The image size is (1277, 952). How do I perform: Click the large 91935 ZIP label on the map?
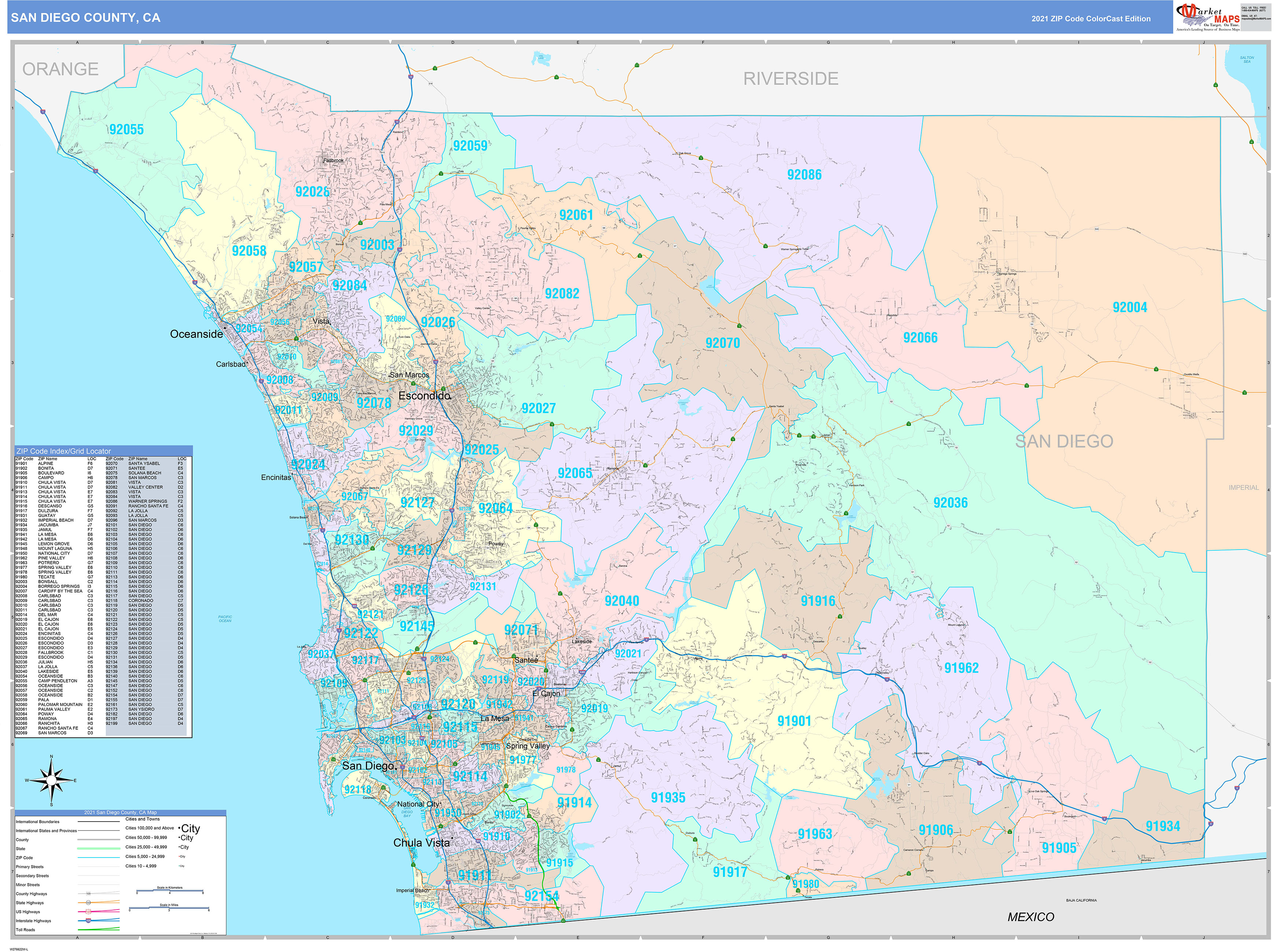(x=667, y=797)
